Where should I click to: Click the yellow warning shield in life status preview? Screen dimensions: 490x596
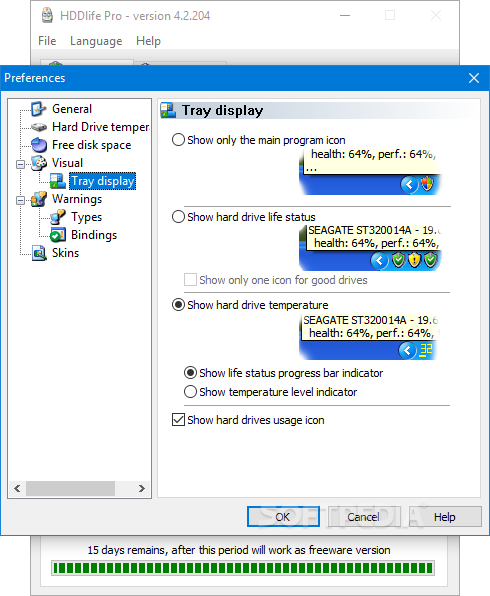(x=414, y=260)
